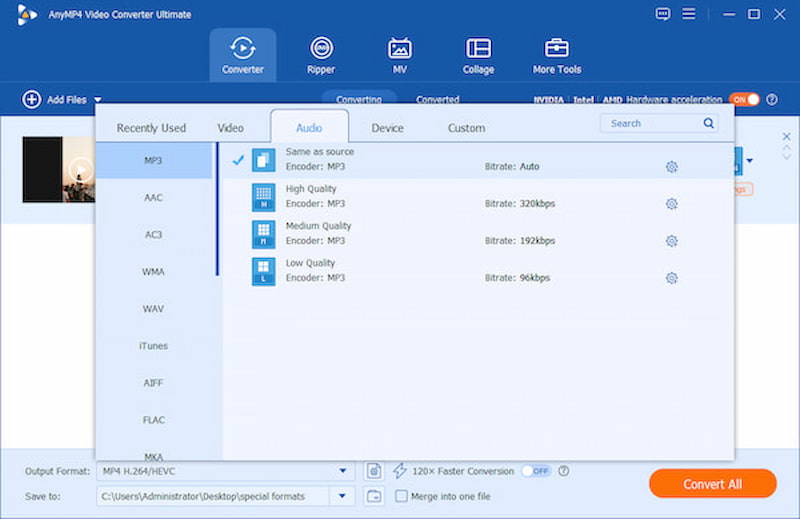The image size is (800, 519).
Task: Toggle hardware acceleration ON switch
Action: 744,99
